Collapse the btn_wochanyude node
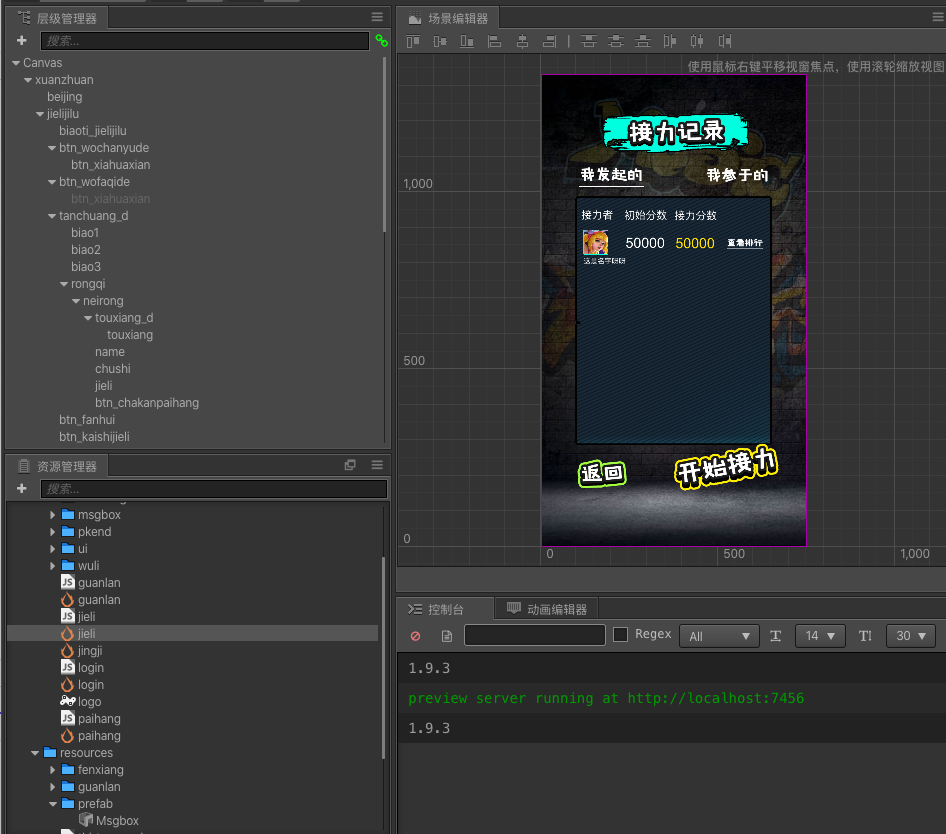The height and width of the screenshot is (834, 946). tap(52, 148)
